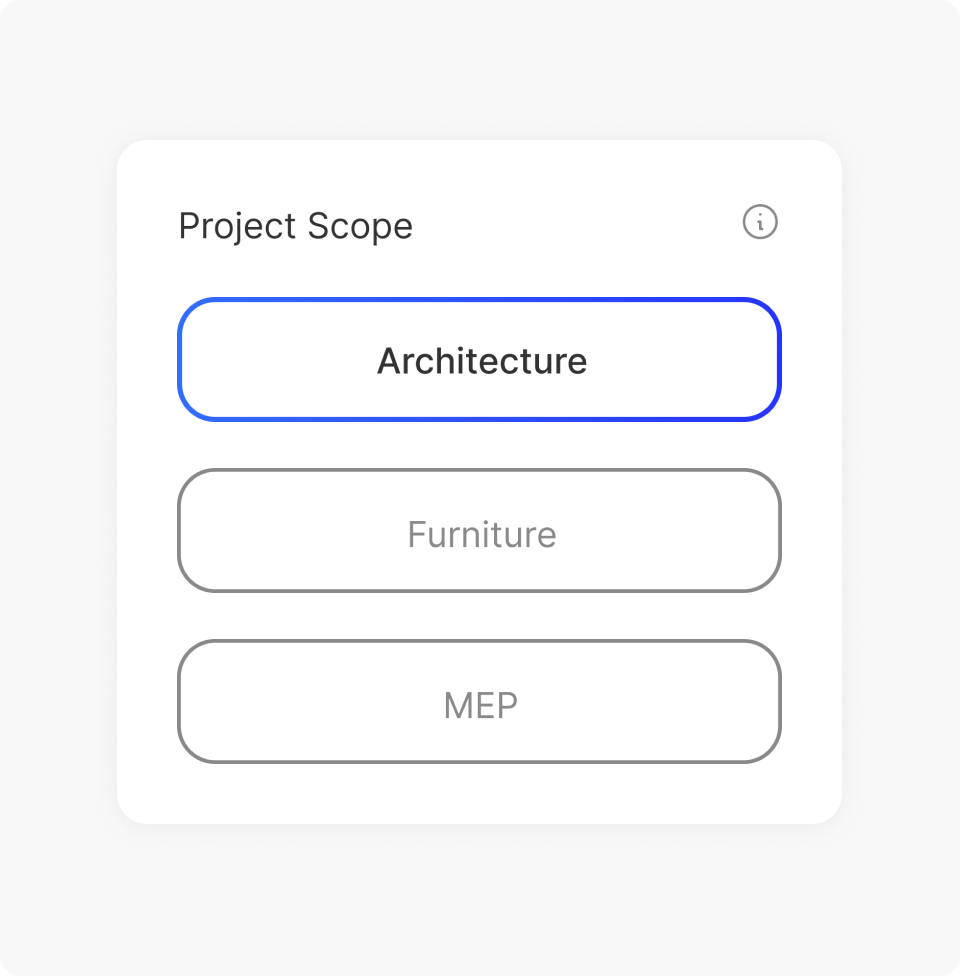Click the Project Scope card area
The height and width of the screenshot is (976, 960).
pyautogui.click(x=480, y=480)
